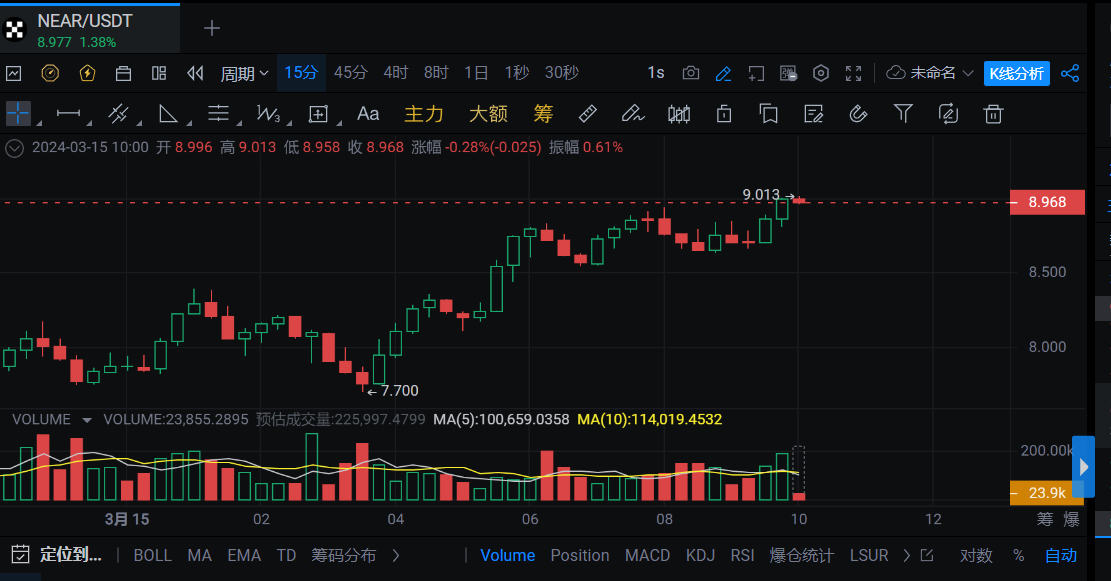
Task: Click the fullscreen expand icon
Action: pyautogui.click(x=853, y=73)
